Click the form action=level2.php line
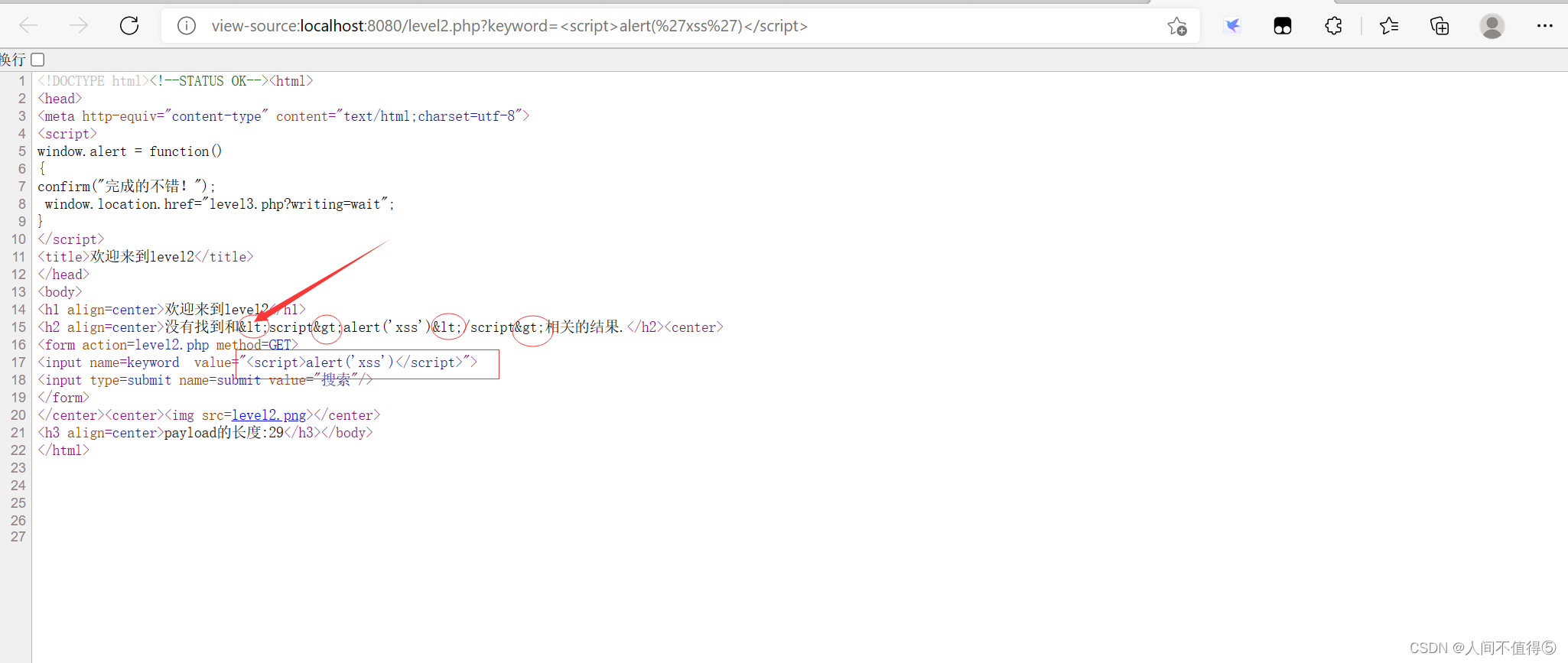 168,345
